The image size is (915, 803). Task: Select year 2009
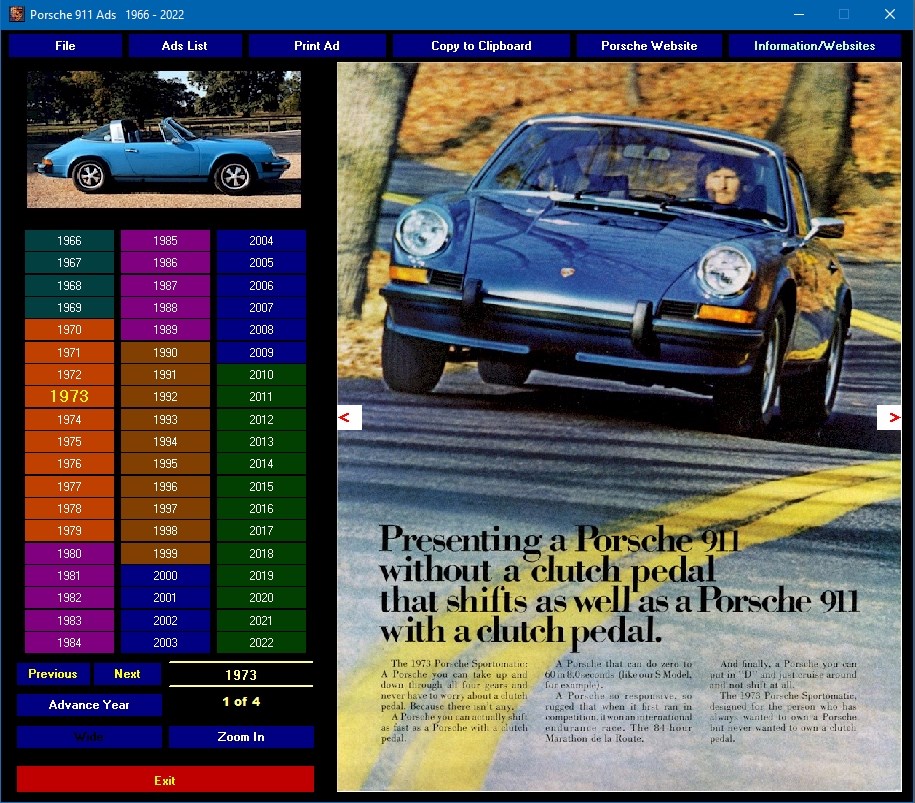(x=261, y=352)
